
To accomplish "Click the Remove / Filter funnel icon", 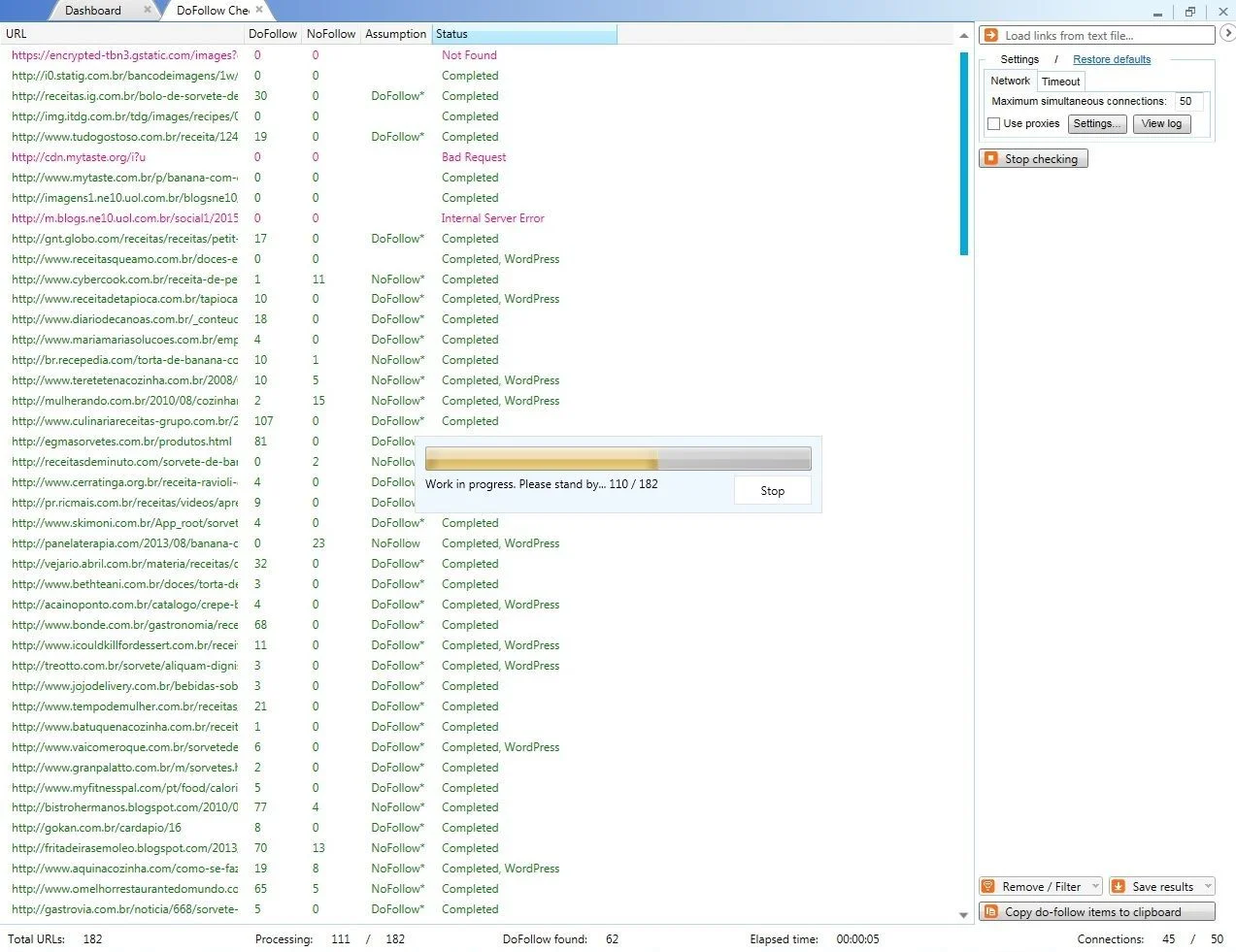I will pyautogui.click(x=988, y=886).
